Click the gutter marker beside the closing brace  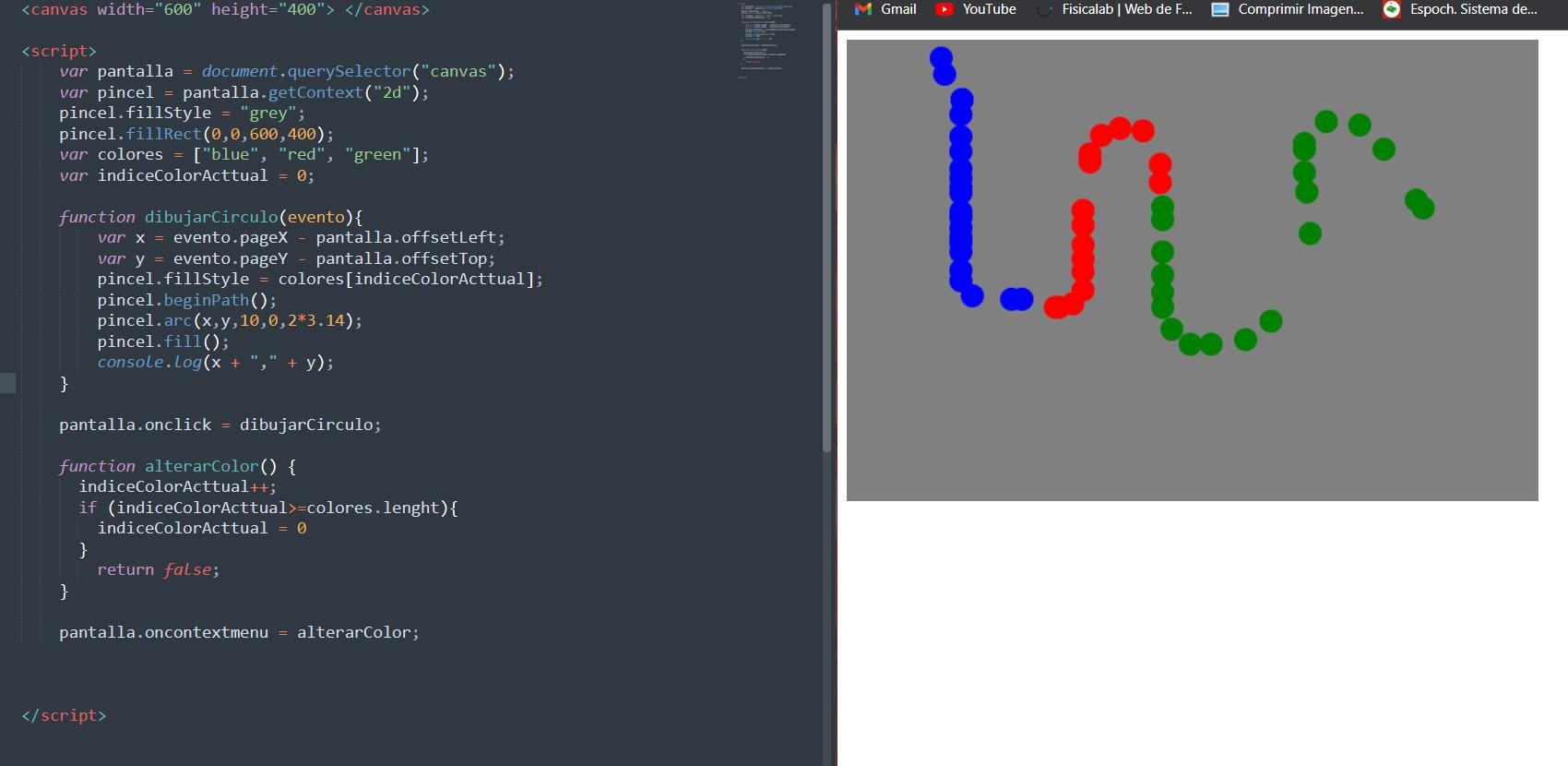[x=7, y=383]
